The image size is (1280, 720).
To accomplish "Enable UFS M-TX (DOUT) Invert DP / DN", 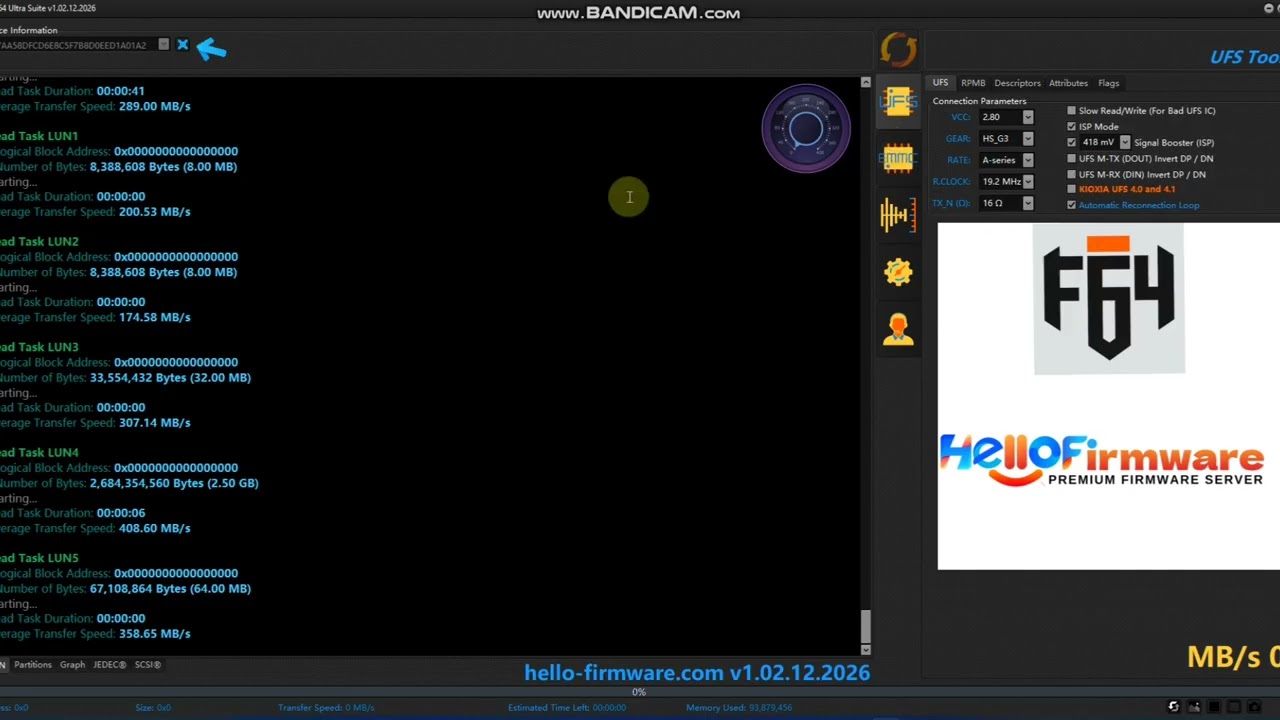I will 1071,159.
